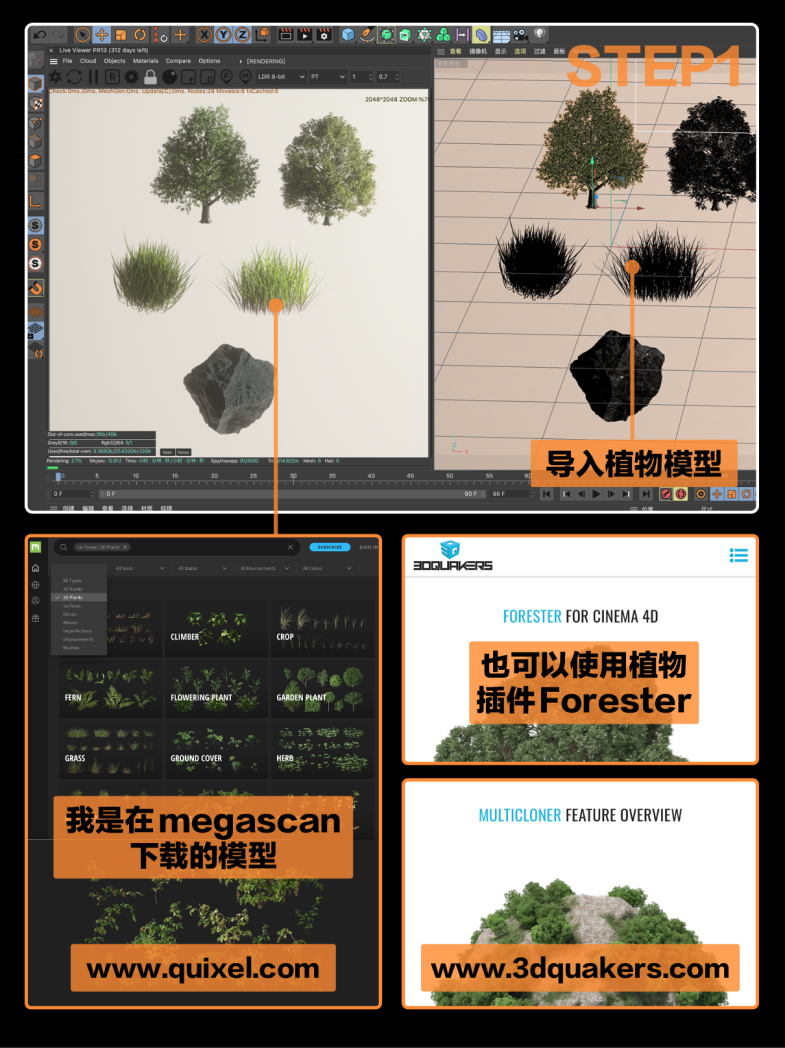Add a Floor environment object
785x1048 pixels.
click(500, 35)
